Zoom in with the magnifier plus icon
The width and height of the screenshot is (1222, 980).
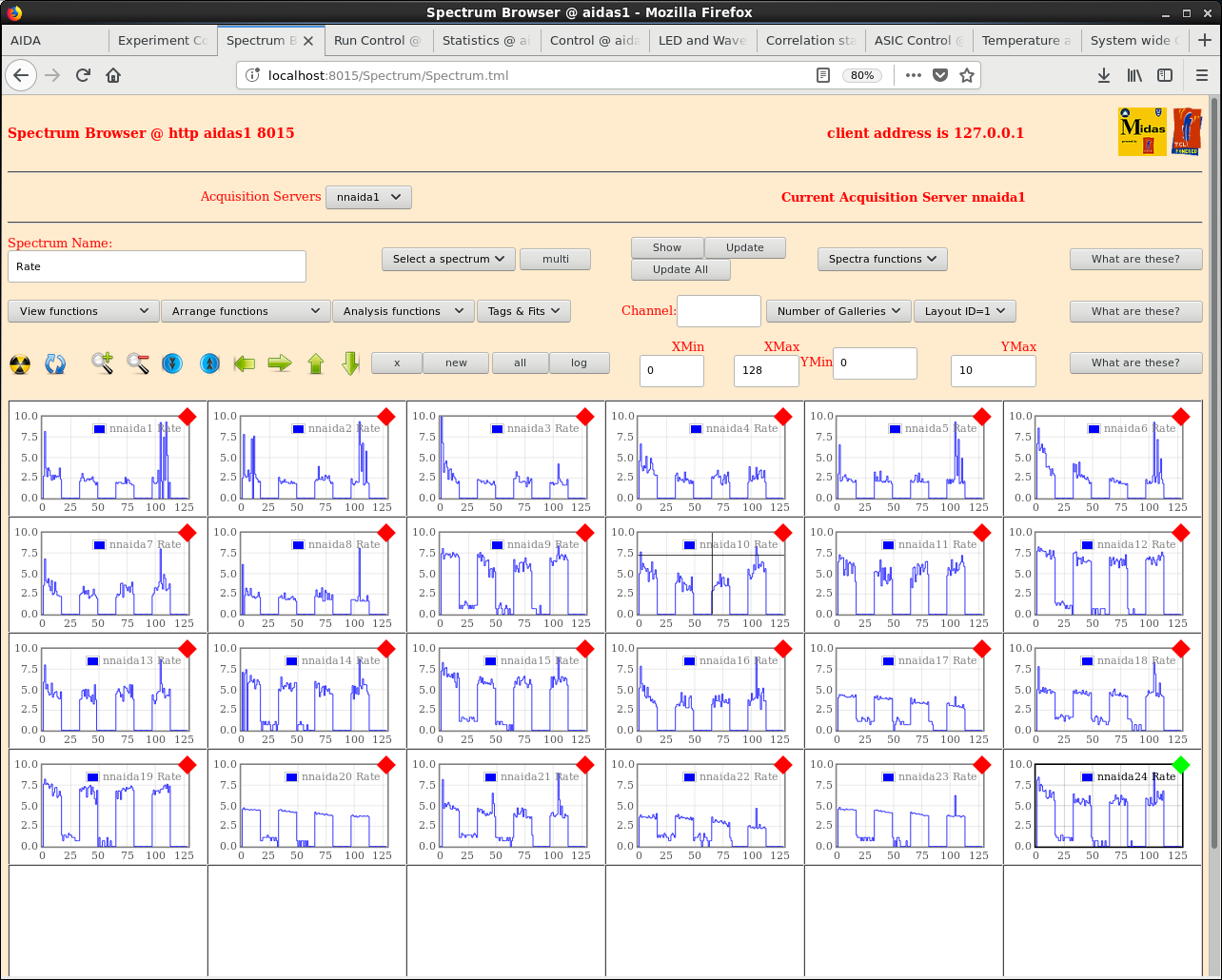pos(102,363)
